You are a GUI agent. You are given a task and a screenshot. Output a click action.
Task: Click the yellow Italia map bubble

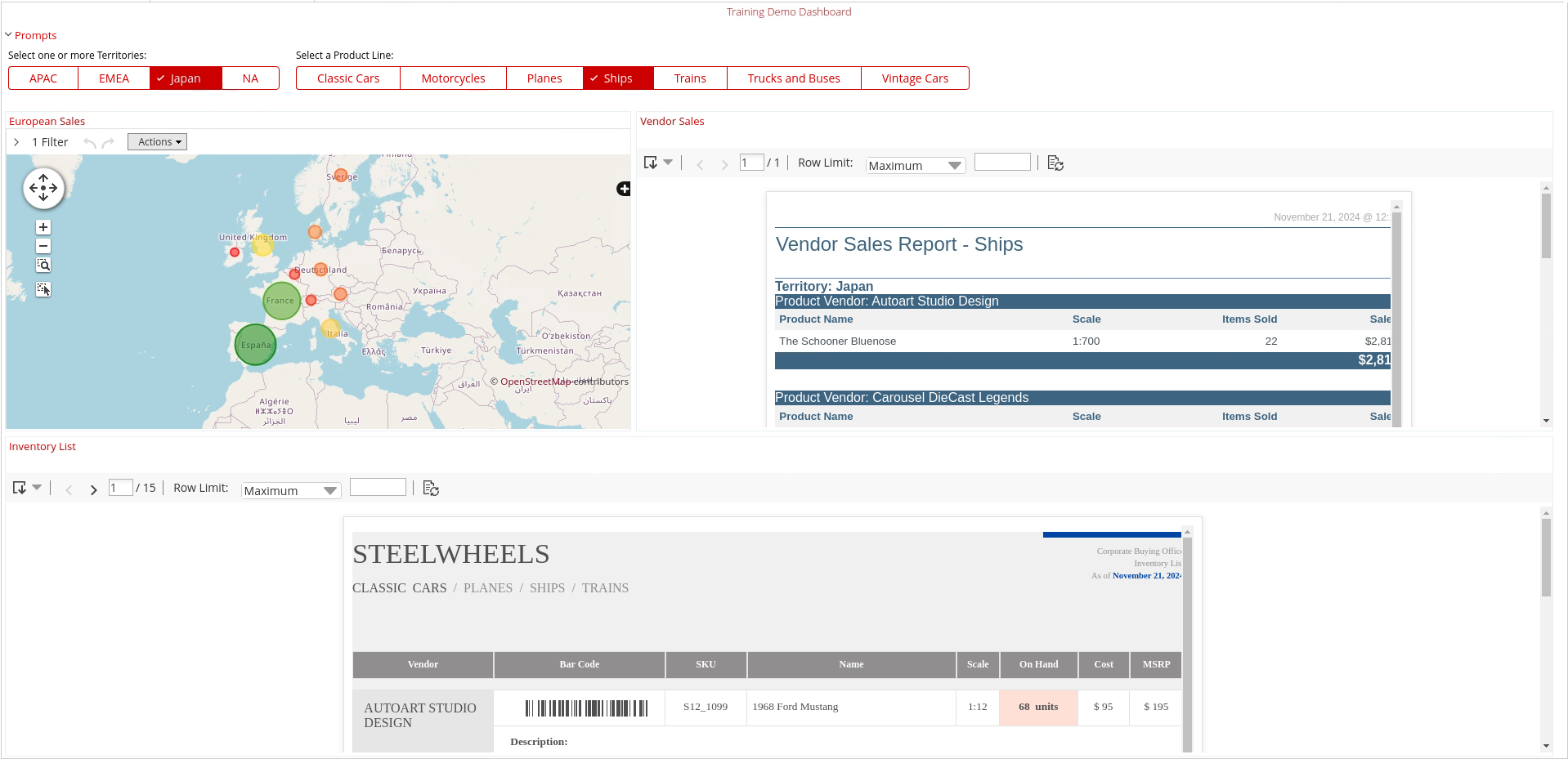(331, 328)
